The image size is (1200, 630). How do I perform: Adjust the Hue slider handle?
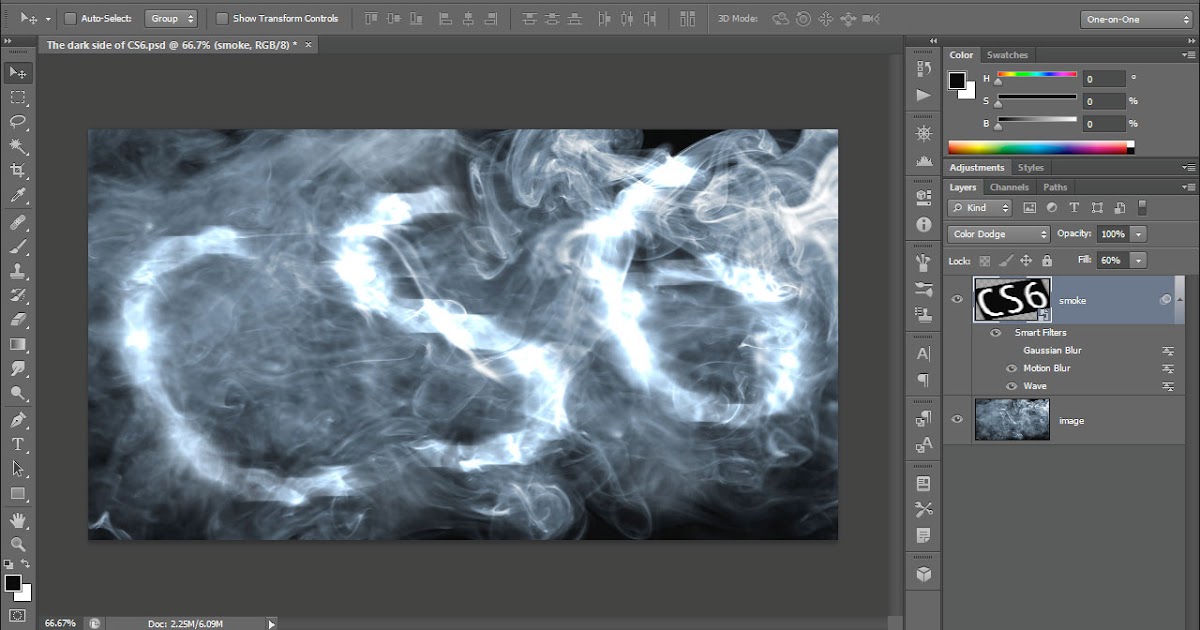click(998, 83)
